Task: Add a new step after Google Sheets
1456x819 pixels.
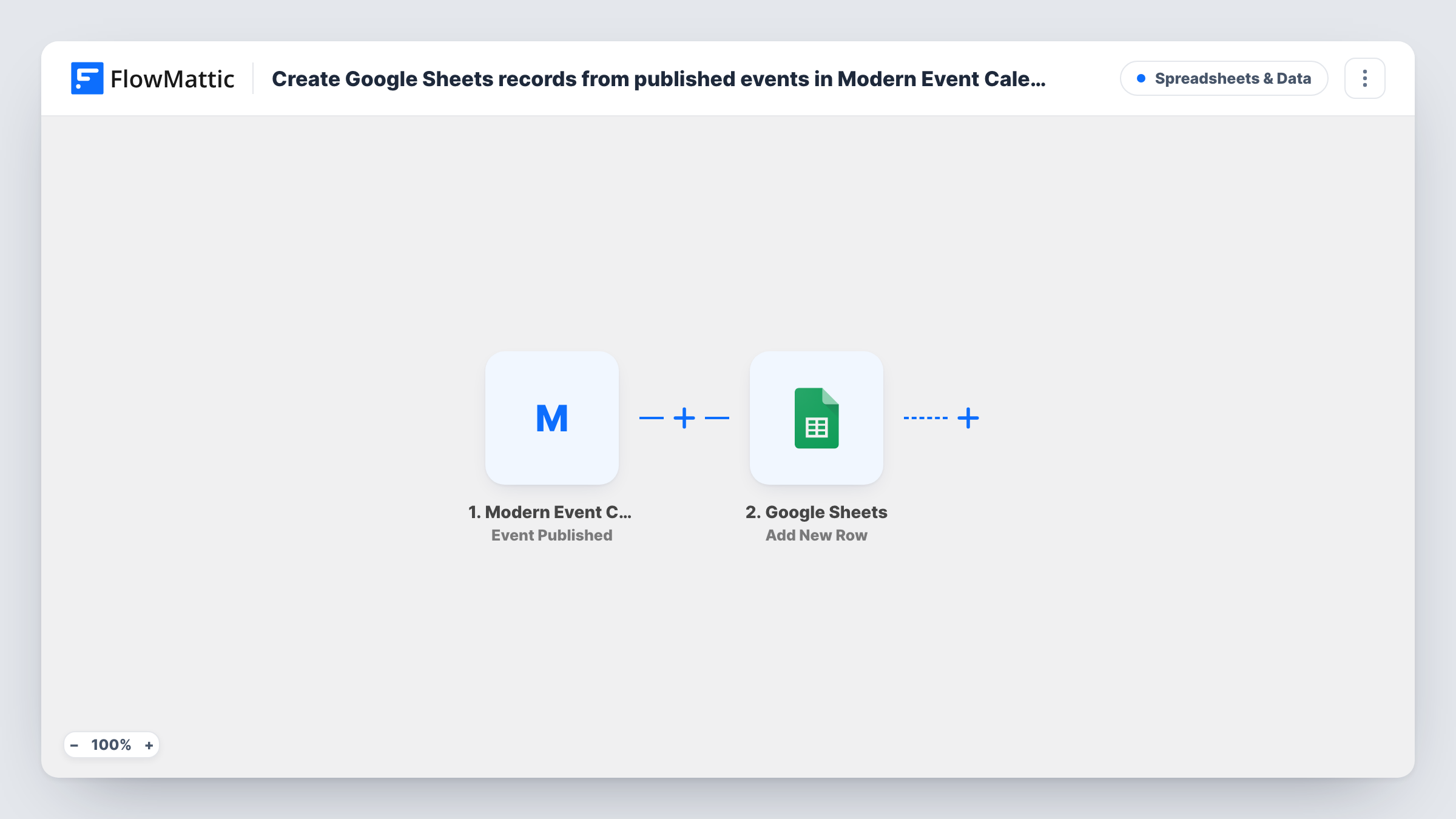Action: [x=968, y=418]
